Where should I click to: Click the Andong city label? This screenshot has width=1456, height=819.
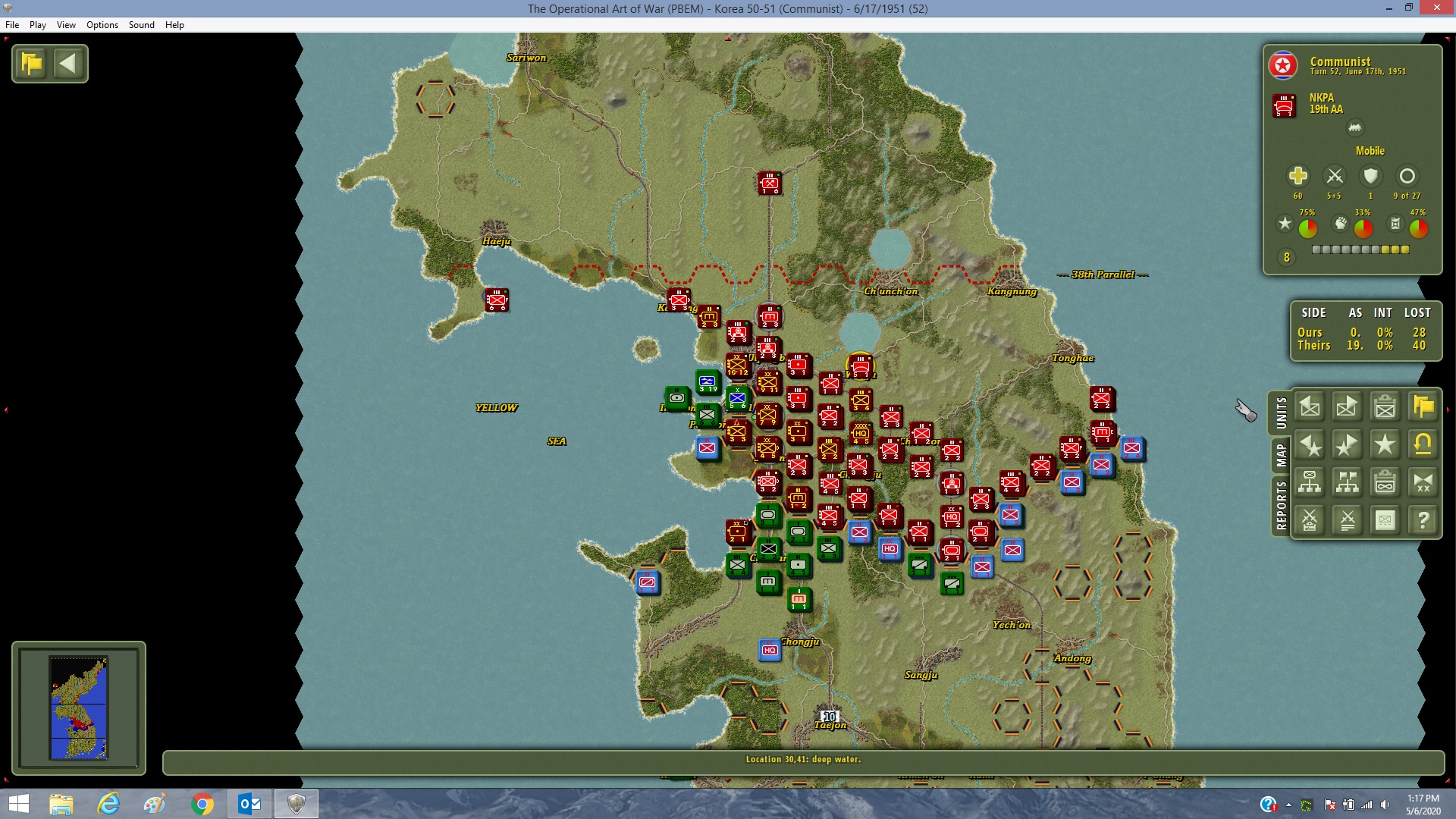pyautogui.click(x=1072, y=658)
